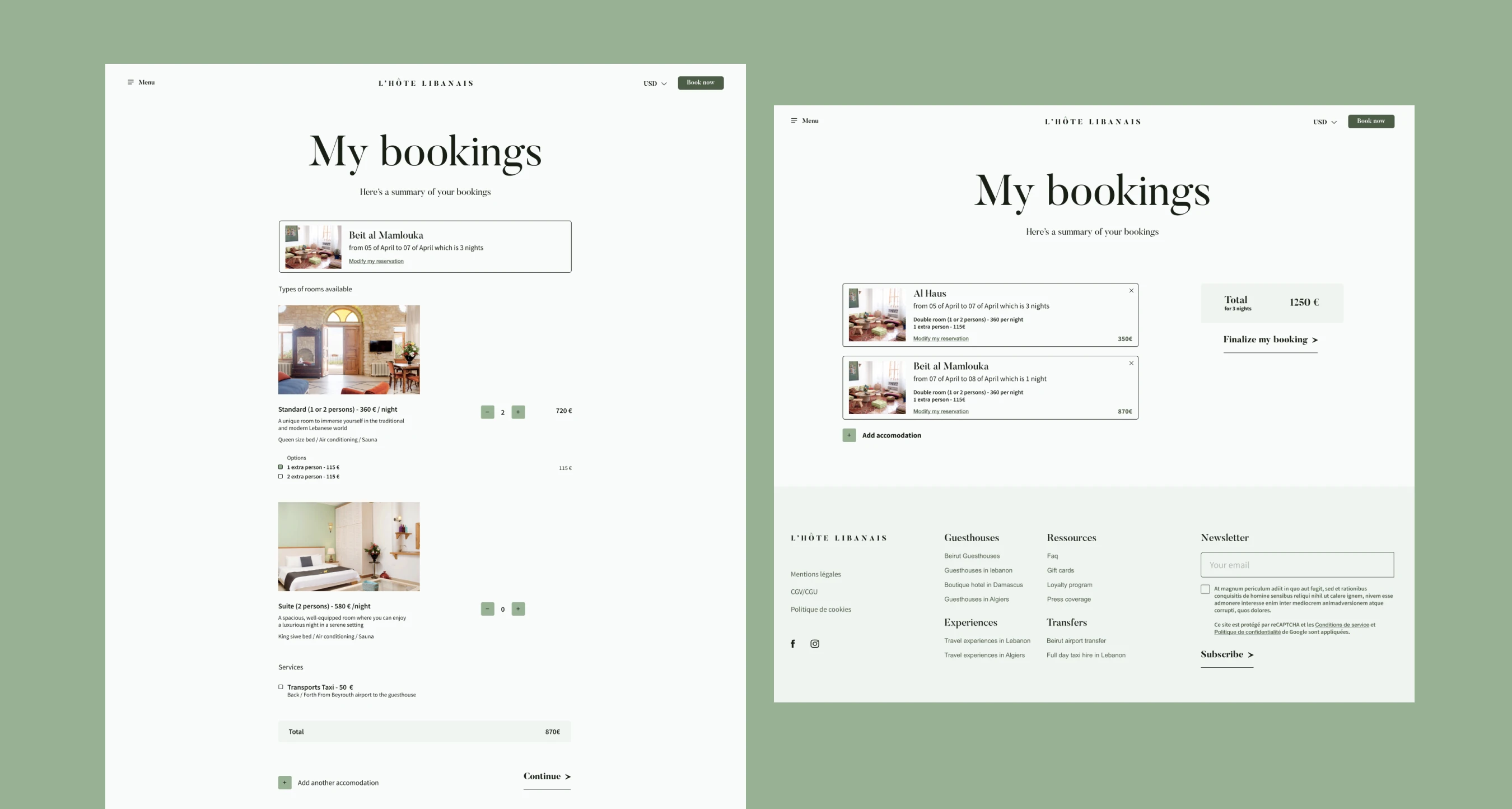Click Continue to proceed with booking
Screen dimensions: 1512x809
(547, 776)
